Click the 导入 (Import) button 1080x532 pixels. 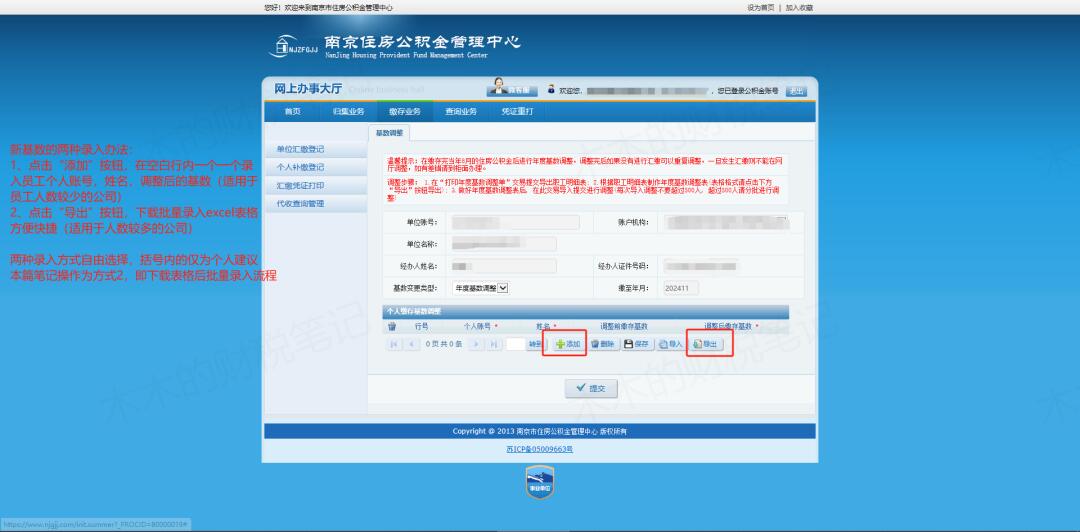tap(670, 344)
